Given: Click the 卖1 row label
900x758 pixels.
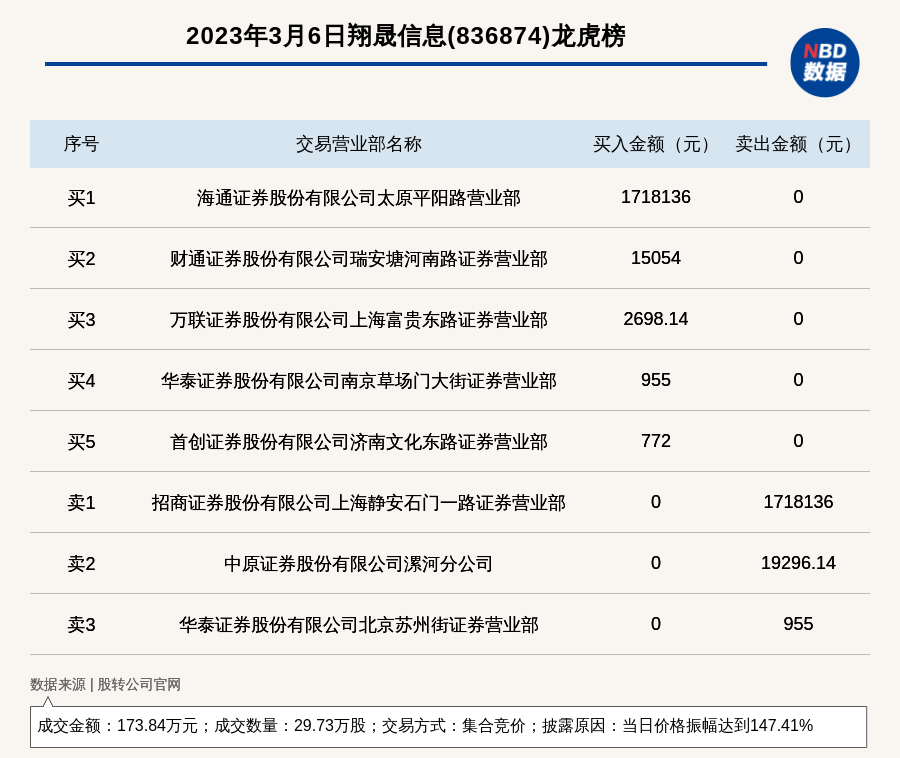Looking at the screenshot, I should coord(82,503).
